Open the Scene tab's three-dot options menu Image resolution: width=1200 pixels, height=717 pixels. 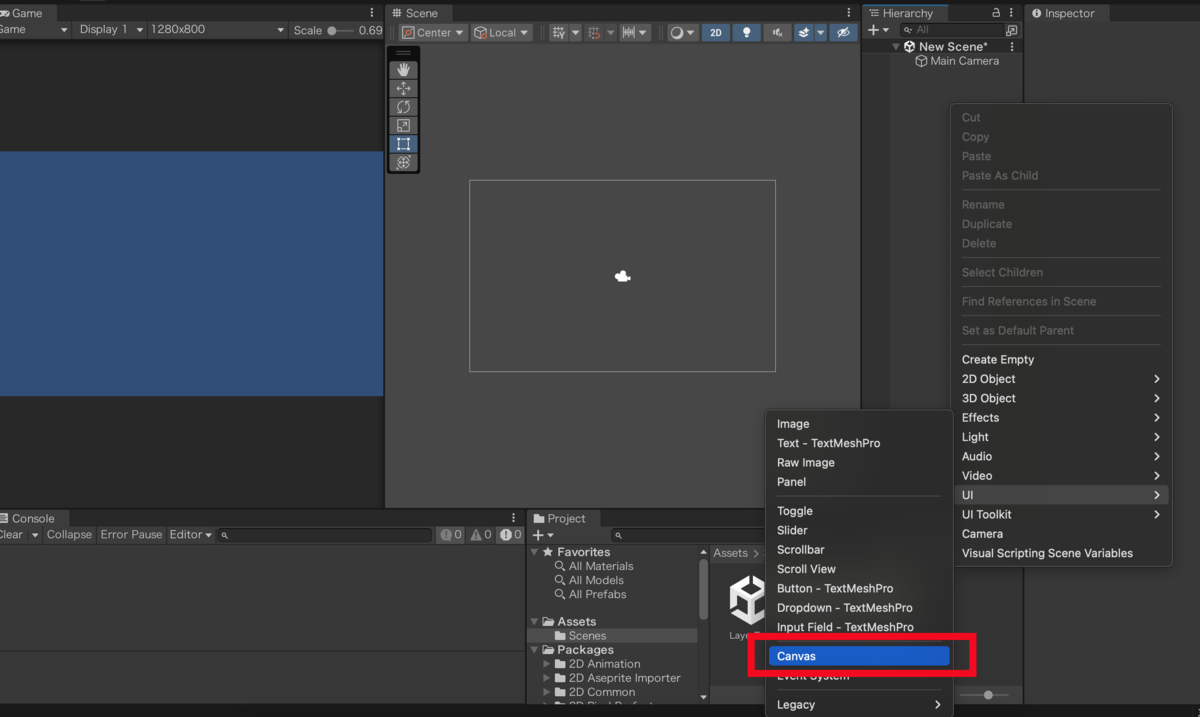click(848, 13)
